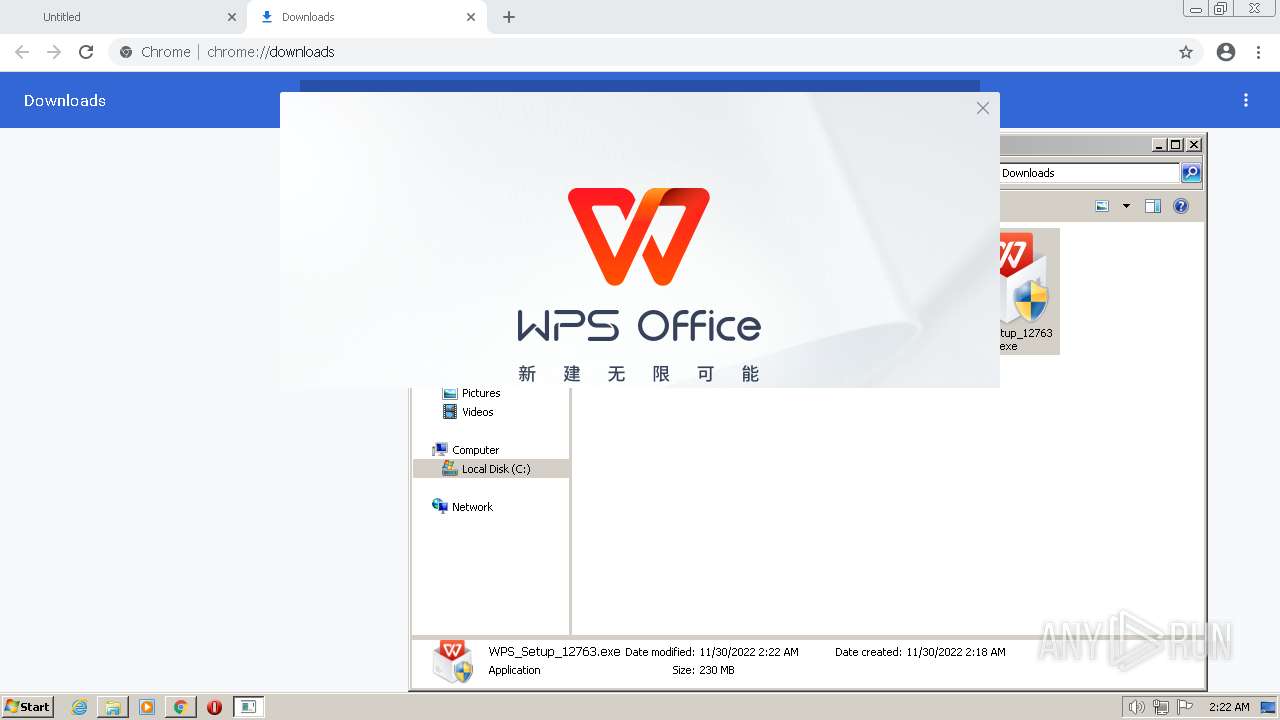Switch to Chrome on the taskbar

point(181,707)
